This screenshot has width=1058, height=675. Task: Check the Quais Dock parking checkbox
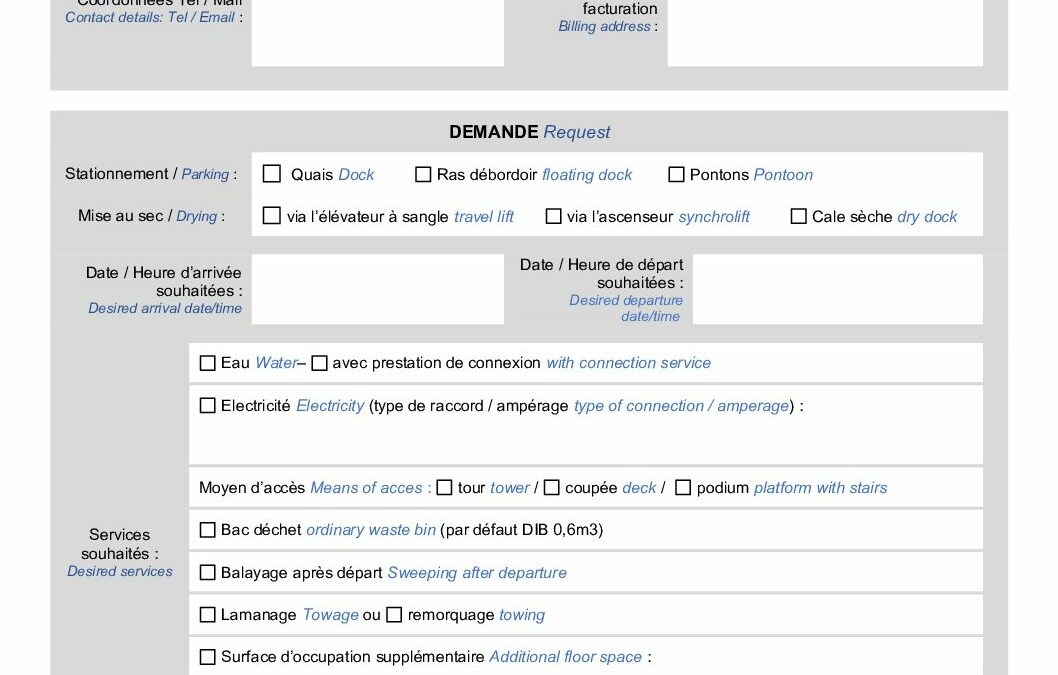[x=272, y=174]
